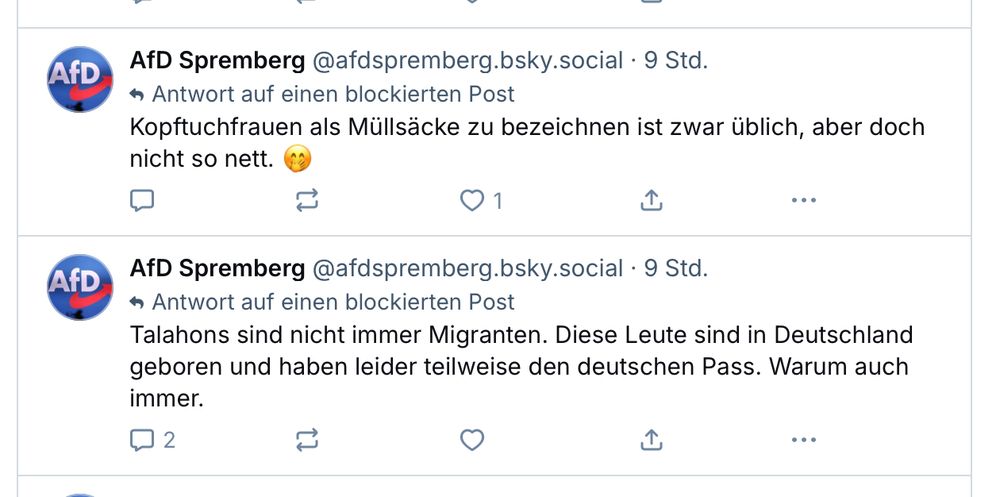Repost the Talahons post
This screenshot has height=497, width=1000.
click(307, 440)
